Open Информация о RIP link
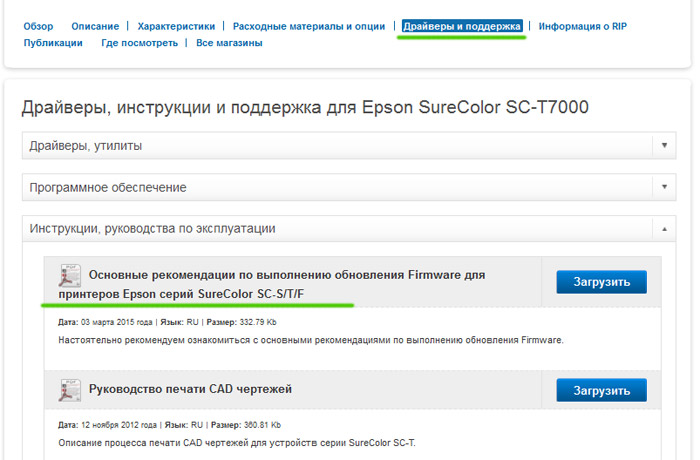The height and width of the screenshot is (460, 700). click(x=583, y=26)
